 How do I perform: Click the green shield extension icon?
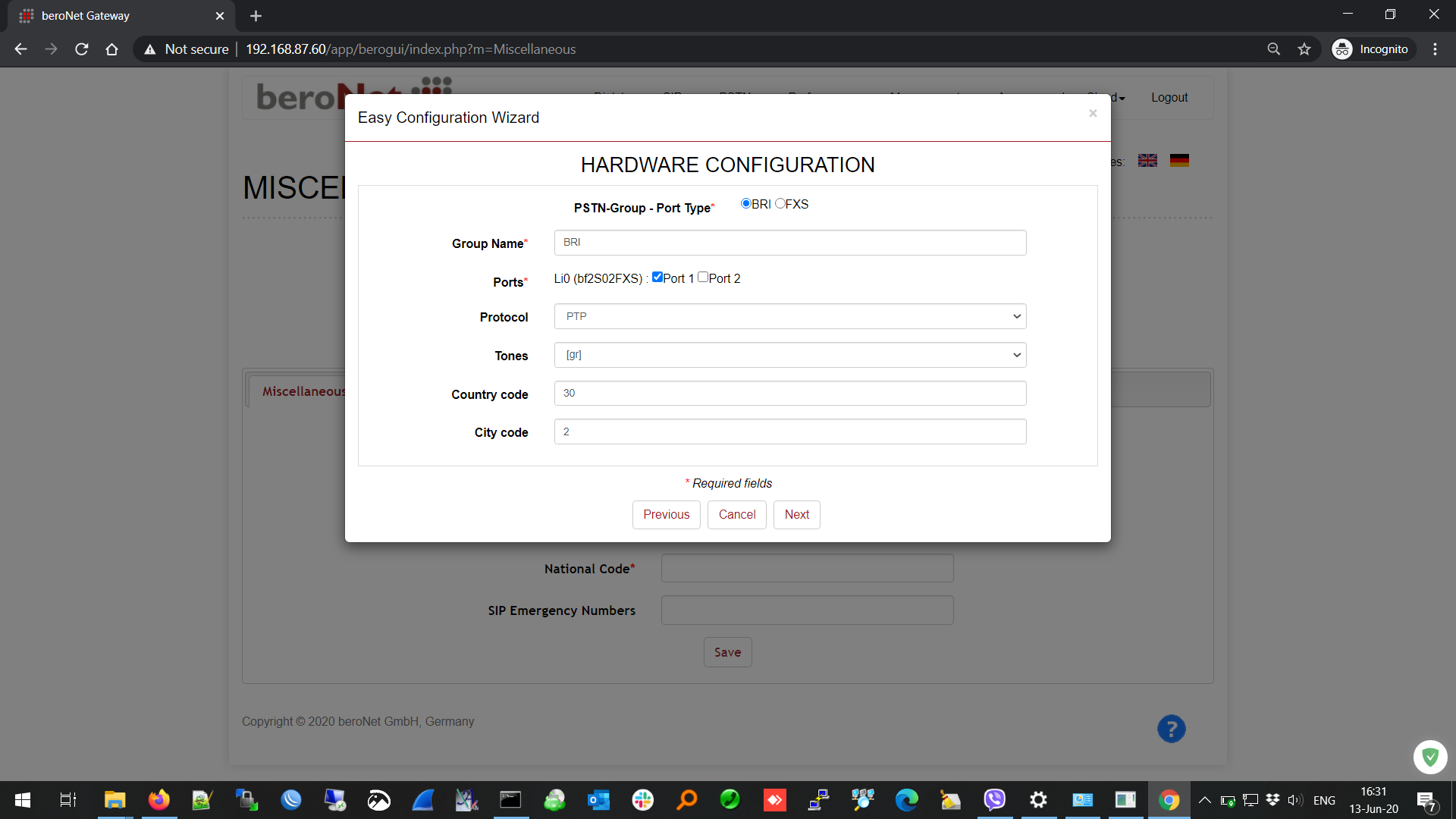[1430, 757]
